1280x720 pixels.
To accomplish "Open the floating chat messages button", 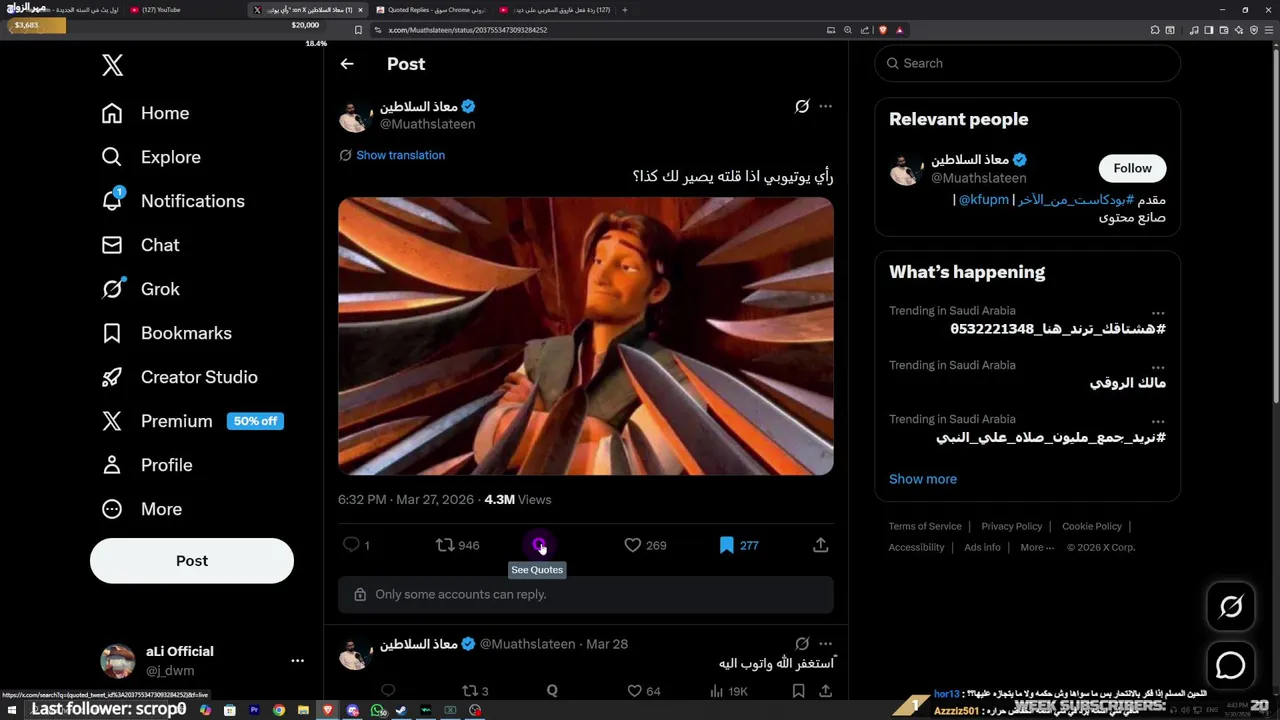I will tap(1231, 665).
